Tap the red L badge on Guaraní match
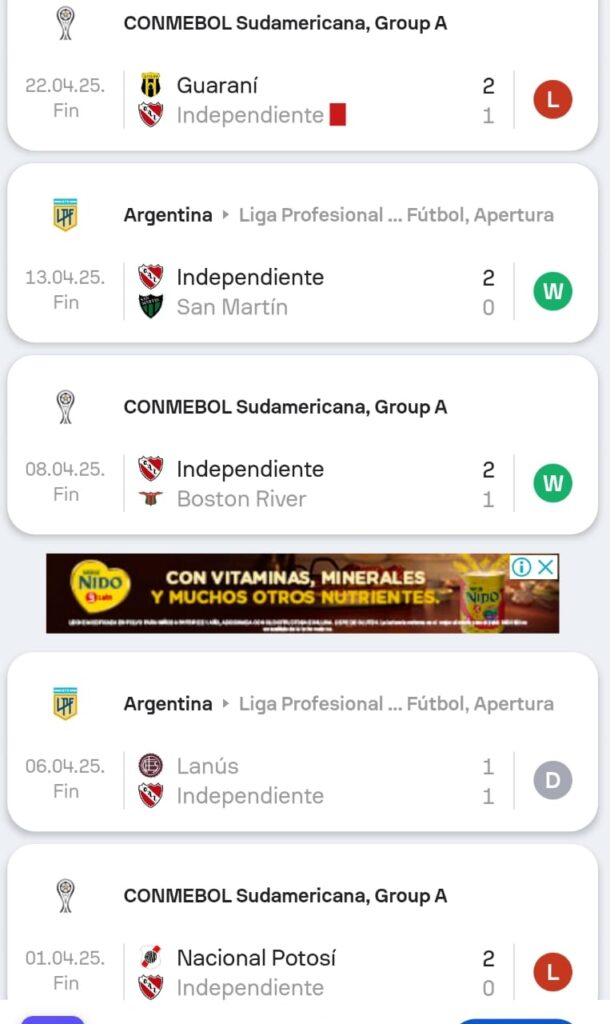The width and height of the screenshot is (610, 1024). click(552, 100)
